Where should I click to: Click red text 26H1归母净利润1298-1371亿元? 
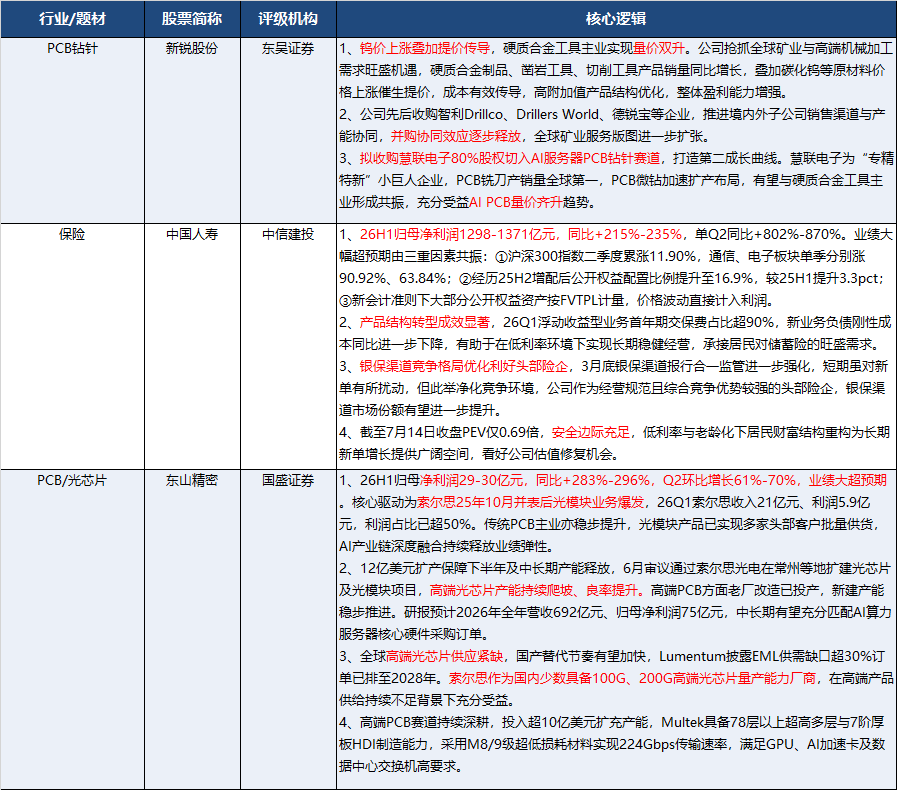click(458, 235)
